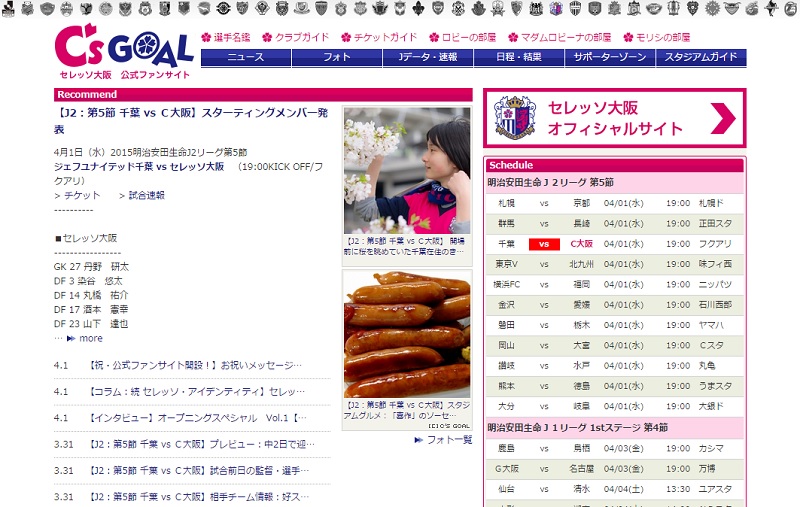
Task: Click the arrow icon beside 'more'
Action: [71, 338]
